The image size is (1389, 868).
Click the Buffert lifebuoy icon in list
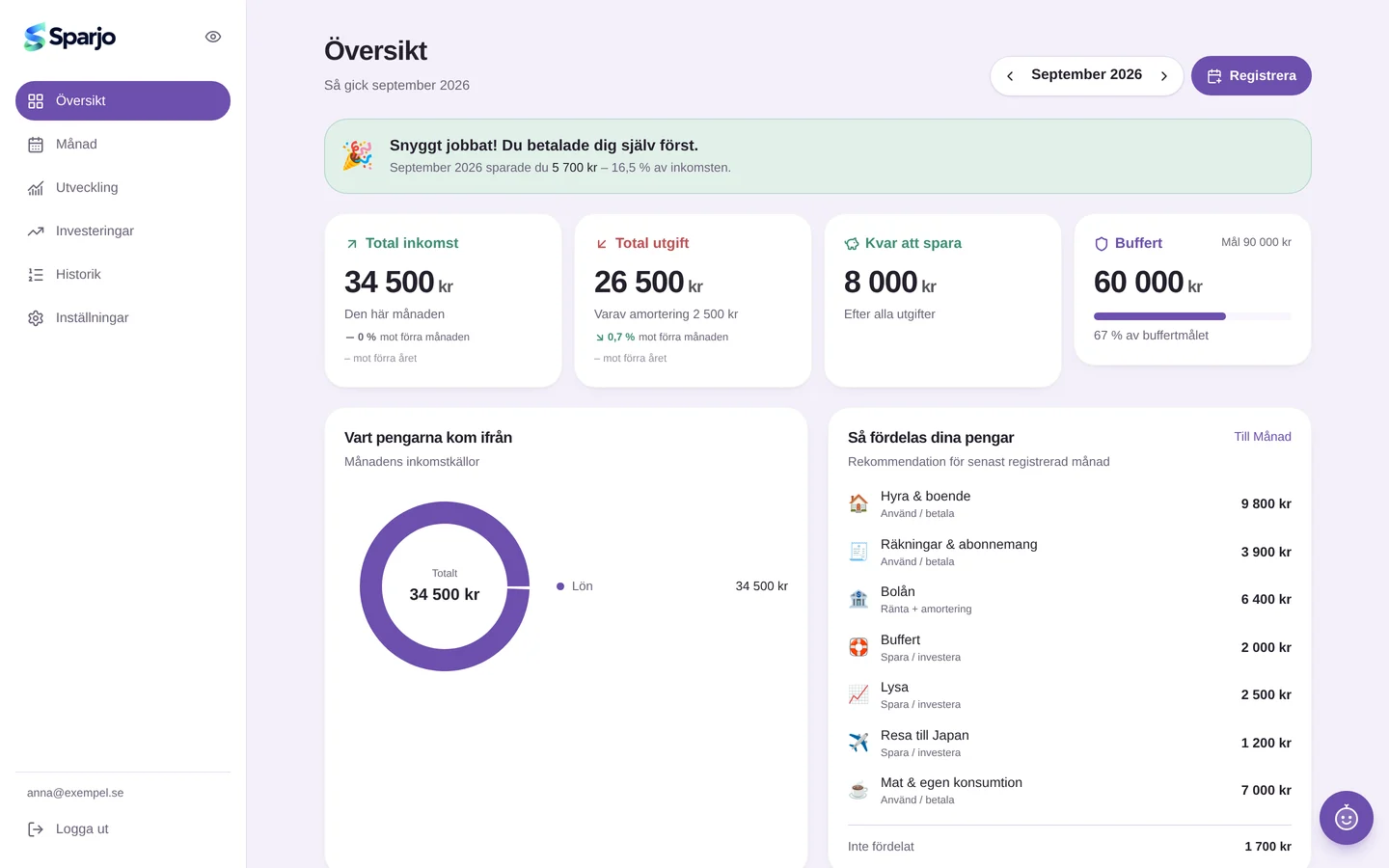[x=858, y=647]
